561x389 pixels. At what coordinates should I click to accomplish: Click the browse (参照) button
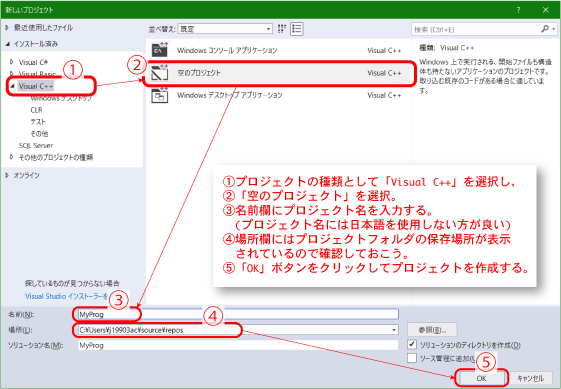[432, 330]
